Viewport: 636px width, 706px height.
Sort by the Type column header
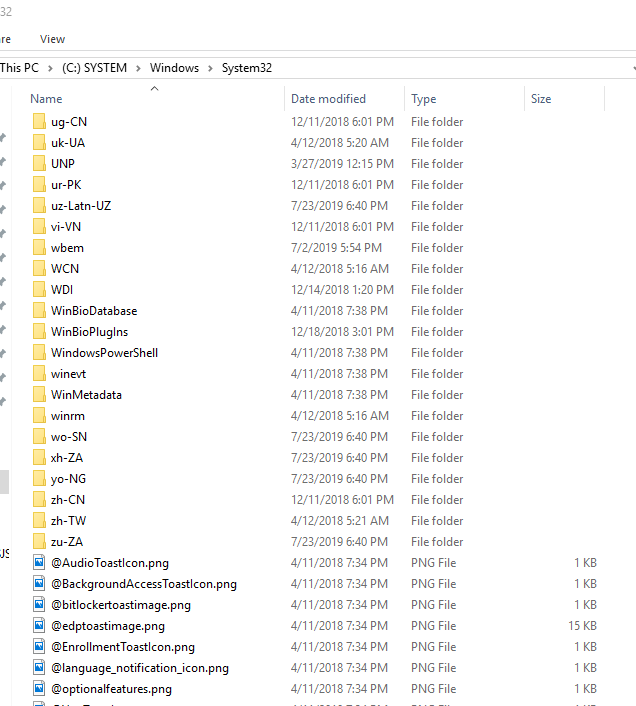coord(424,99)
